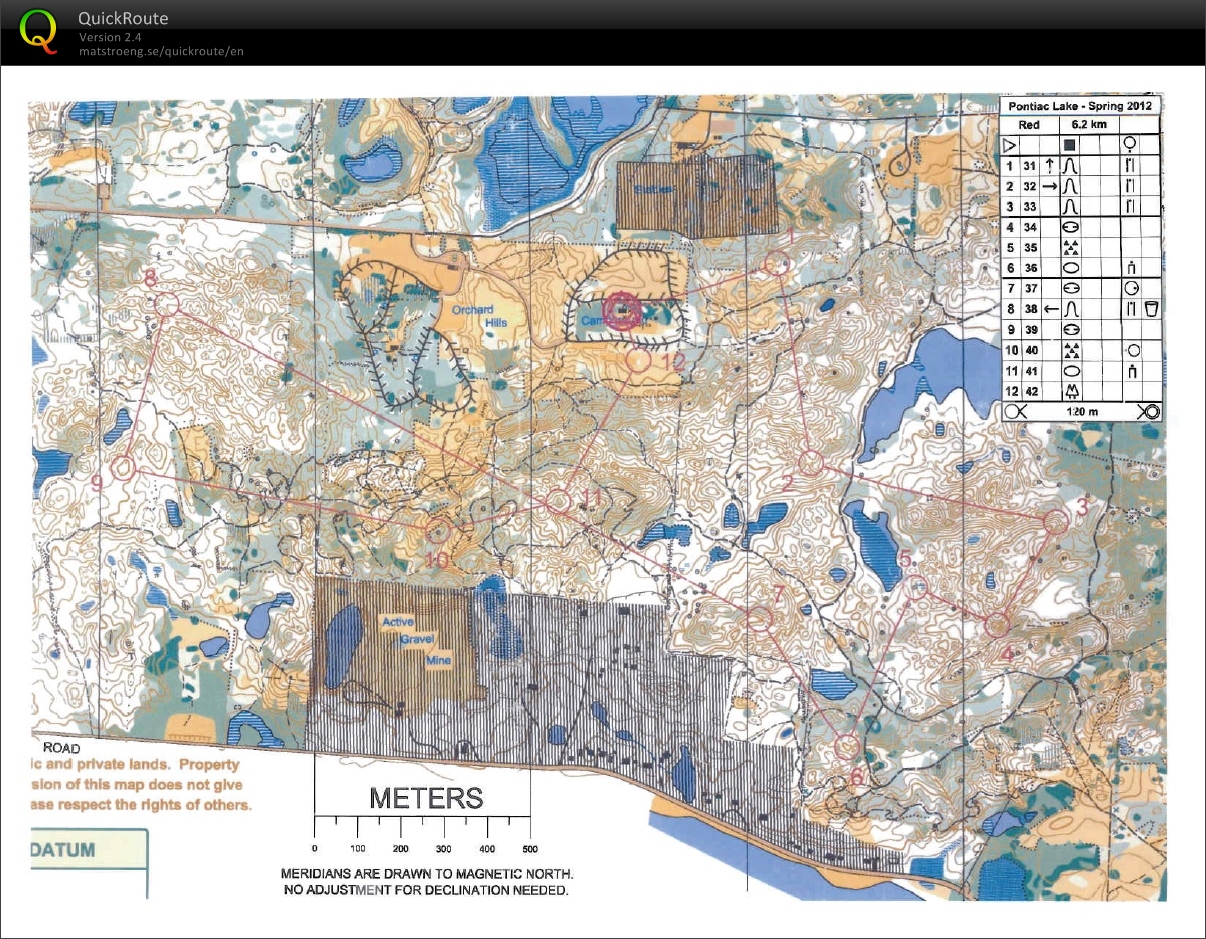
Task: Click the 500 mark on the meters scale
Action: (x=530, y=848)
